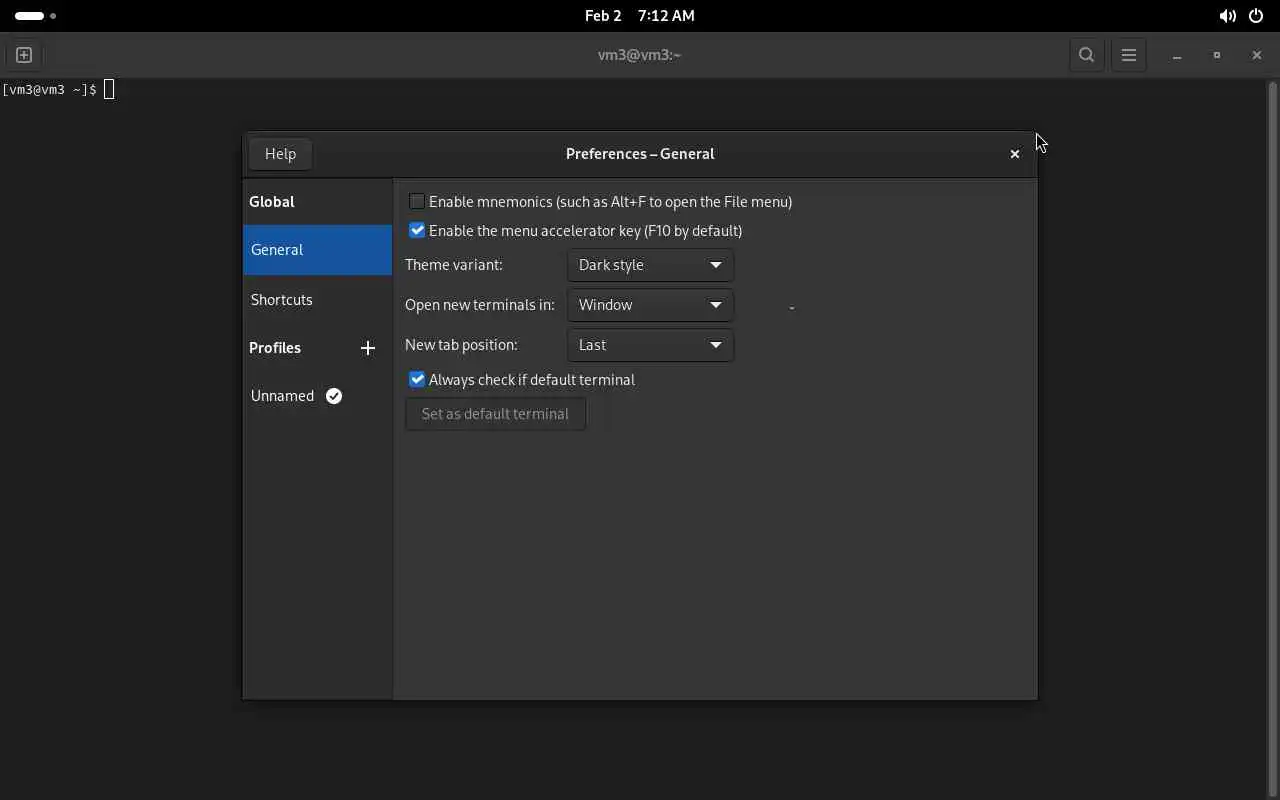Enable mnemonics checkbox
1280x800 pixels.
click(x=417, y=202)
